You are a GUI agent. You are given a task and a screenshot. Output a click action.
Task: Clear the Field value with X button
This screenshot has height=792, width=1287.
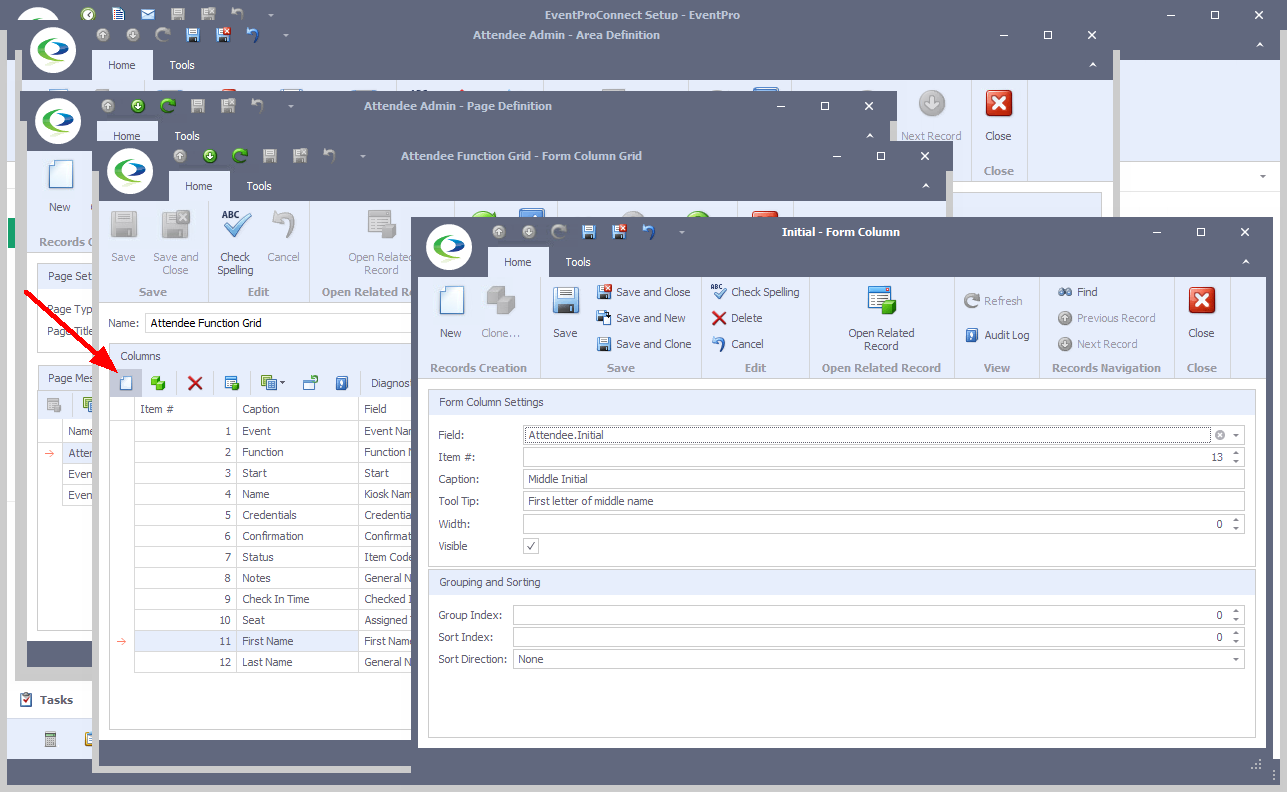click(1220, 435)
